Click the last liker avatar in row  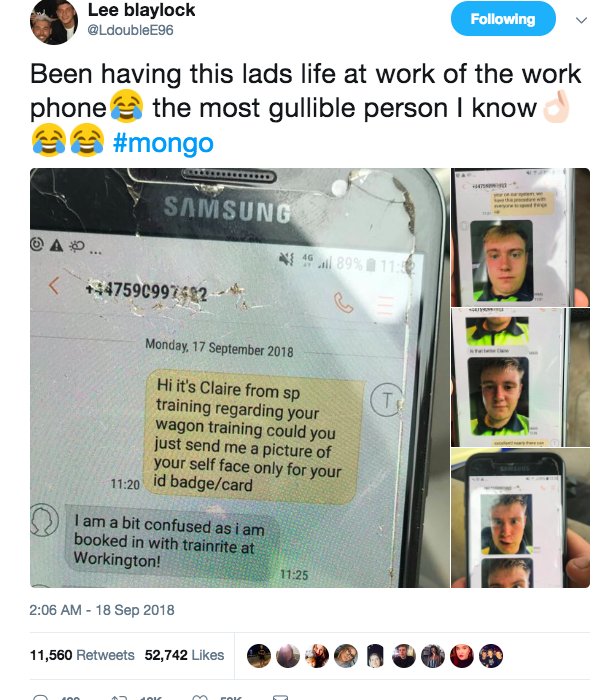point(491,656)
